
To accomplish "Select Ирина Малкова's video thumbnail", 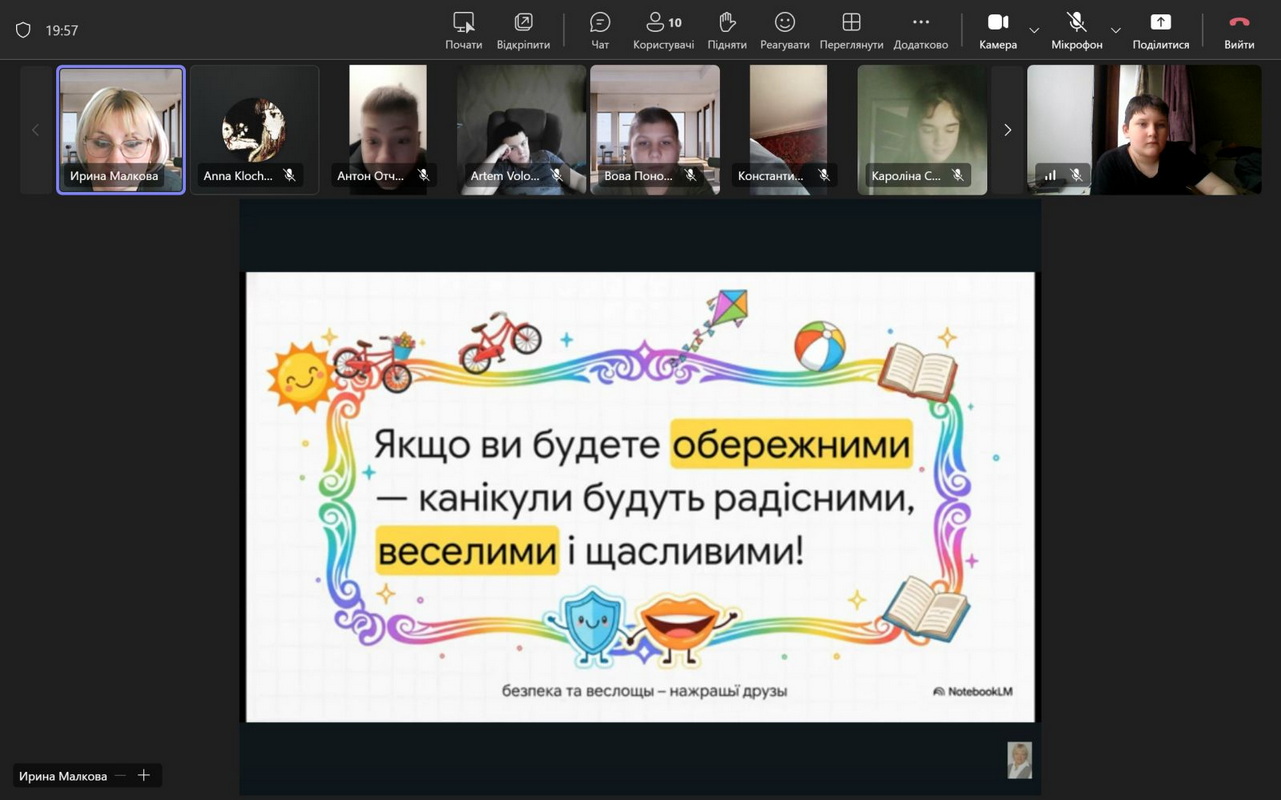I will pyautogui.click(x=121, y=130).
